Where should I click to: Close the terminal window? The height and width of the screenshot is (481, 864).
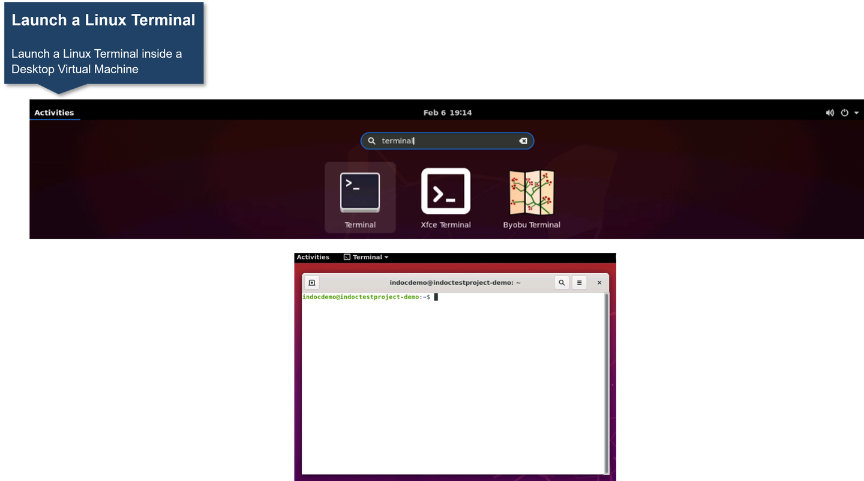[599, 283]
